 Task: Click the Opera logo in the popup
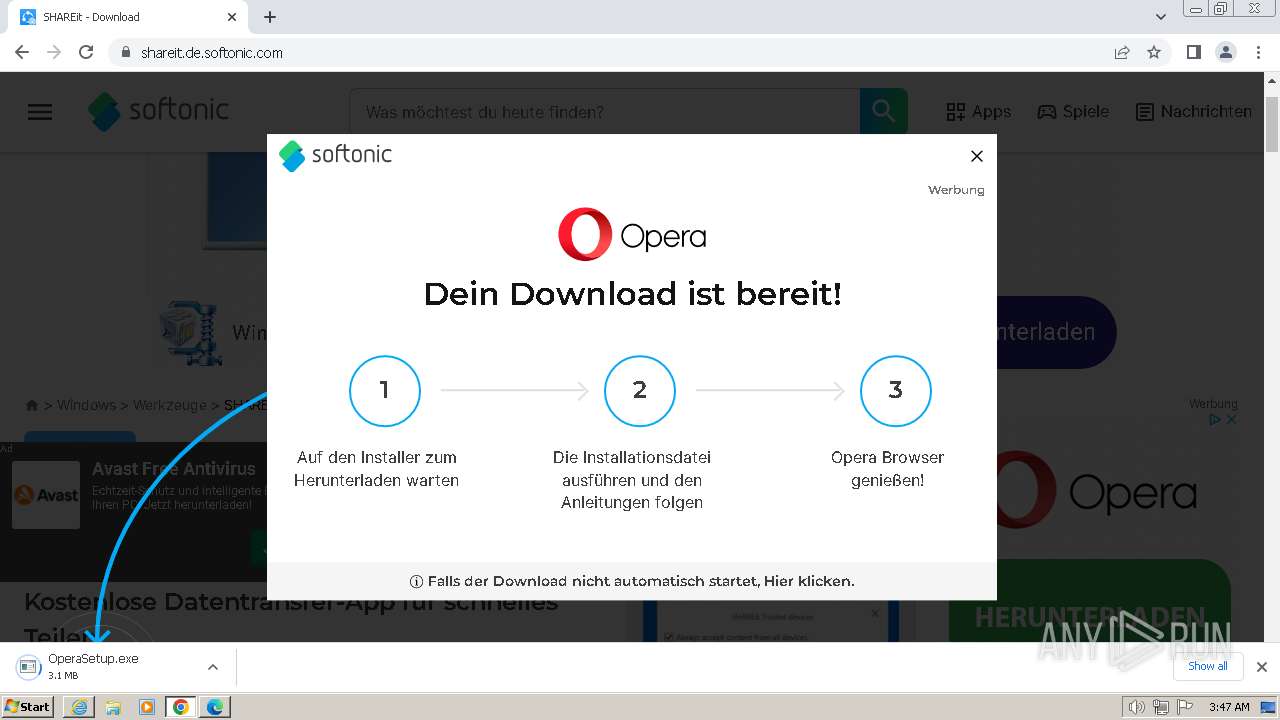[632, 235]
